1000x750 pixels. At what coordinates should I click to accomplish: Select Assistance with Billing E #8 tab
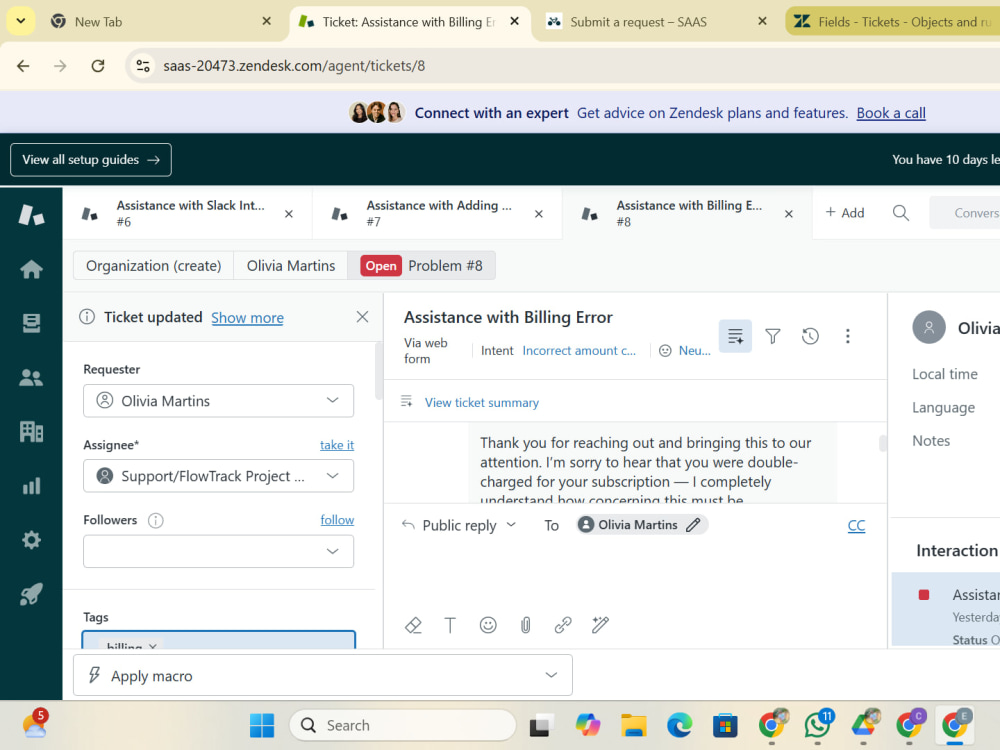click(688, 214)
